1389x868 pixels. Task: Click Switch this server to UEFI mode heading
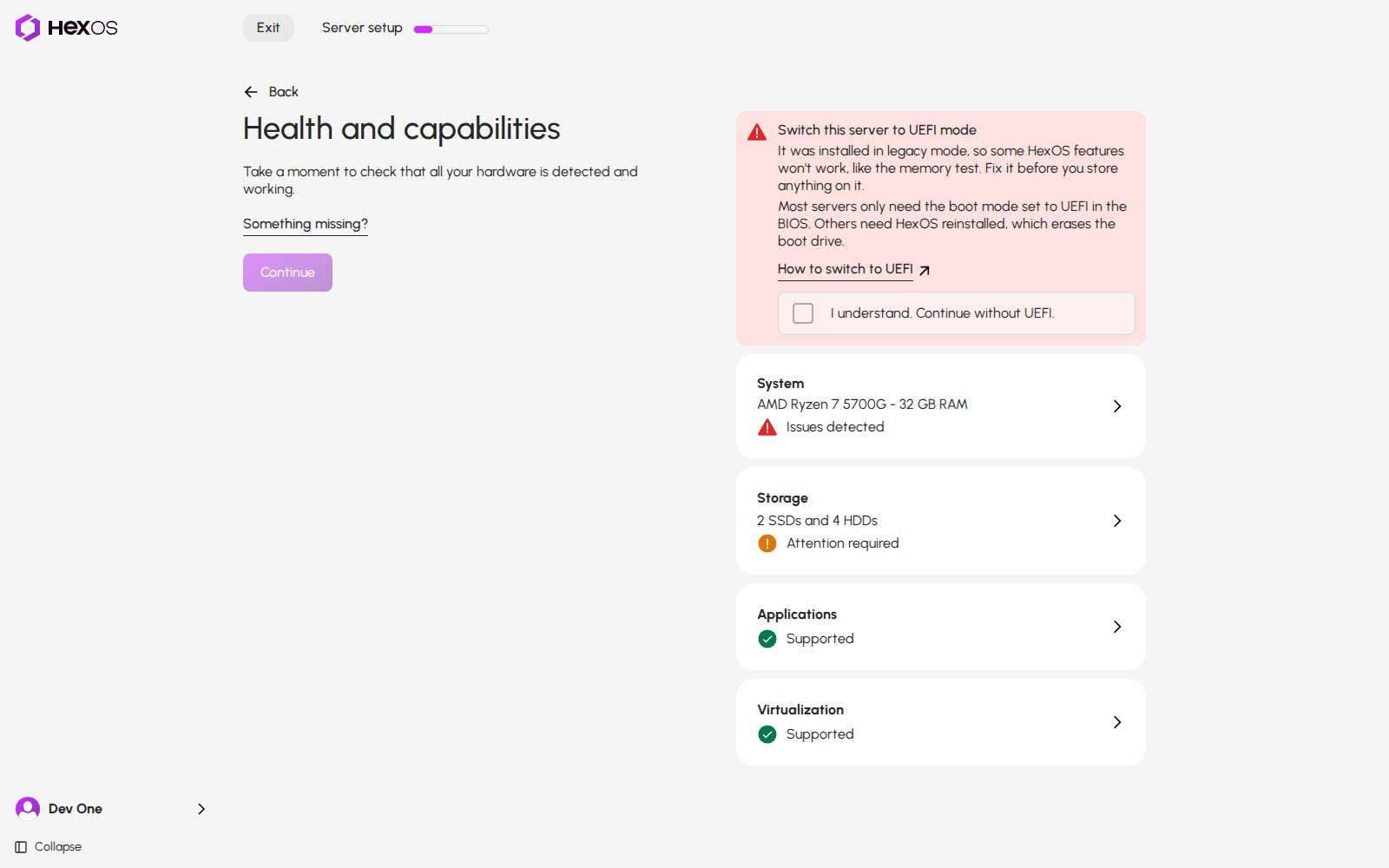(x=877, y=130)
